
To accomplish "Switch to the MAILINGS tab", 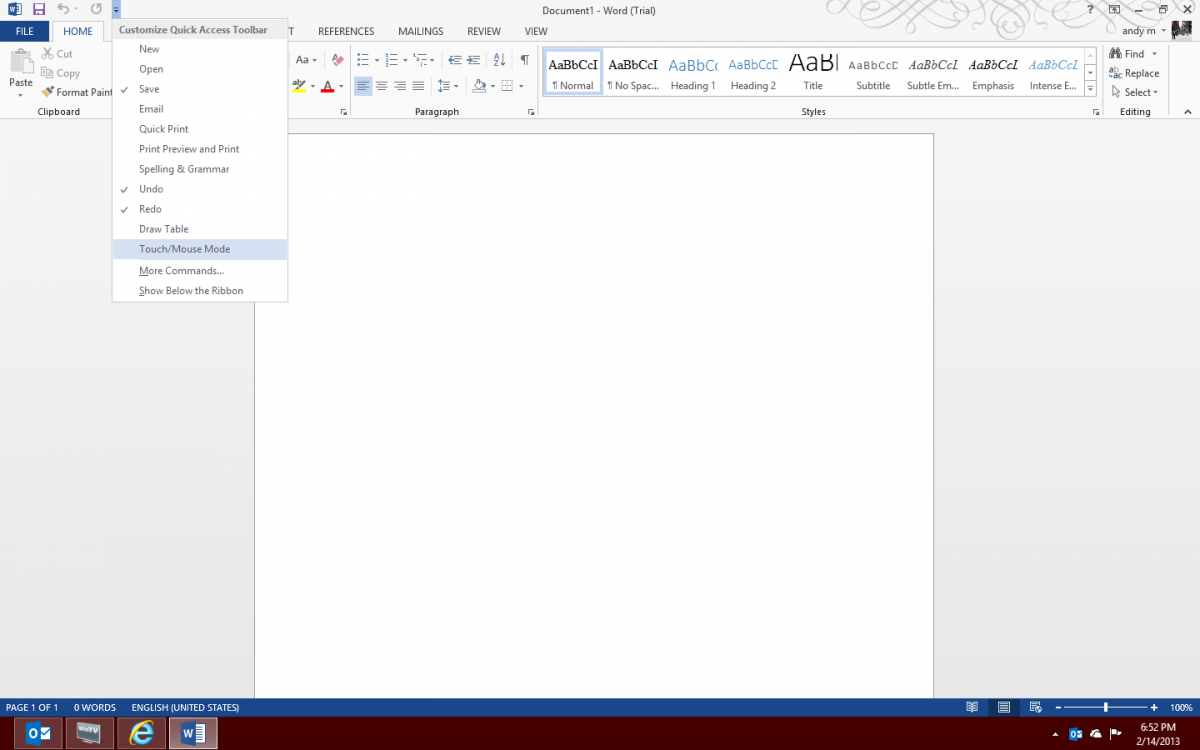I will pyautogui.click(x=420, y=31).
